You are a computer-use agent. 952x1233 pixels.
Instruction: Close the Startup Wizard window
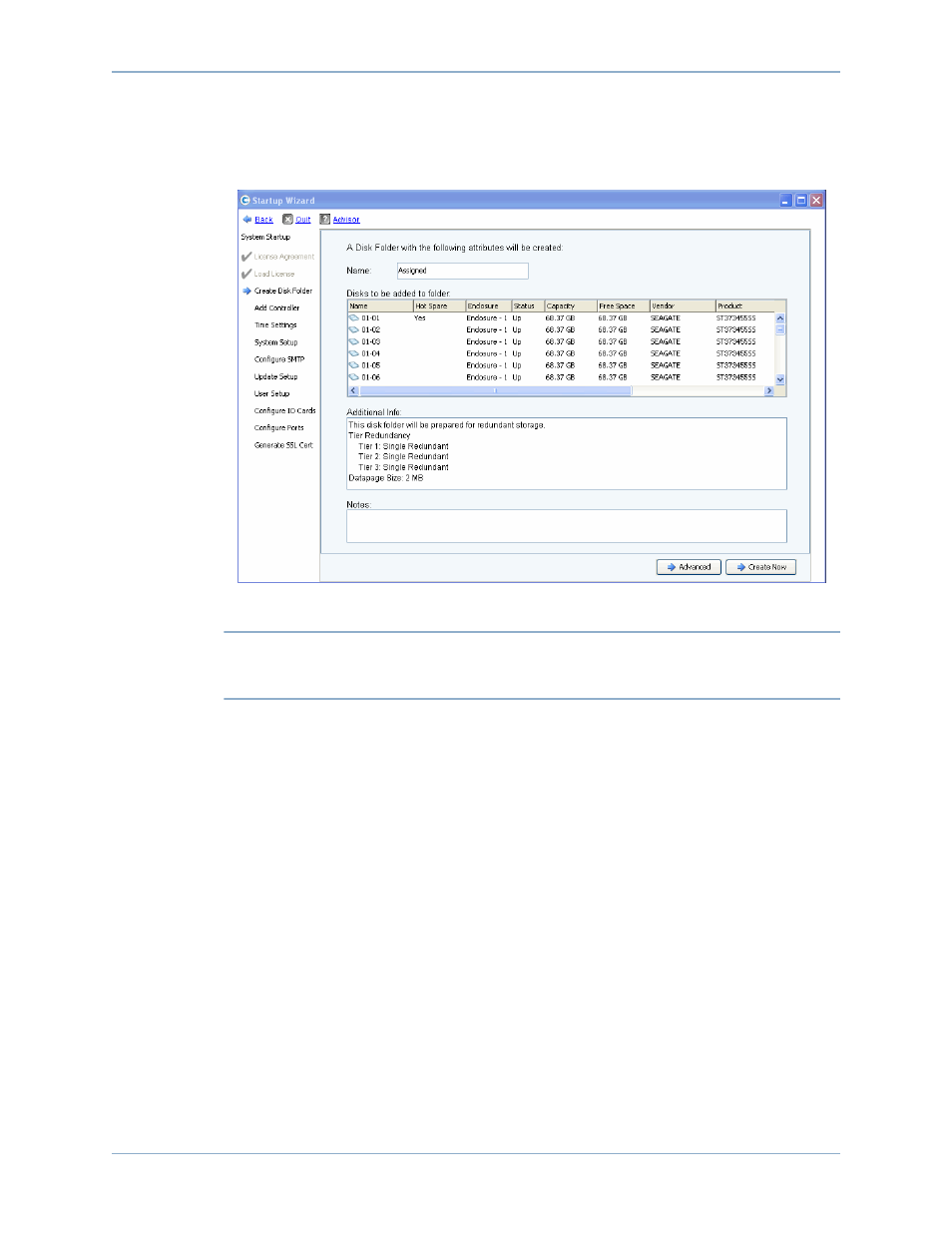[x=816, y=200]
